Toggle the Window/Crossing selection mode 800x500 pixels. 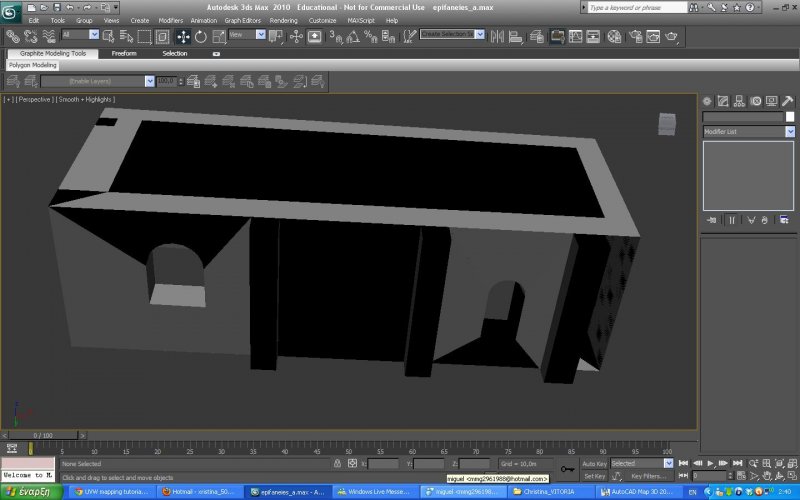coord(162,37)
